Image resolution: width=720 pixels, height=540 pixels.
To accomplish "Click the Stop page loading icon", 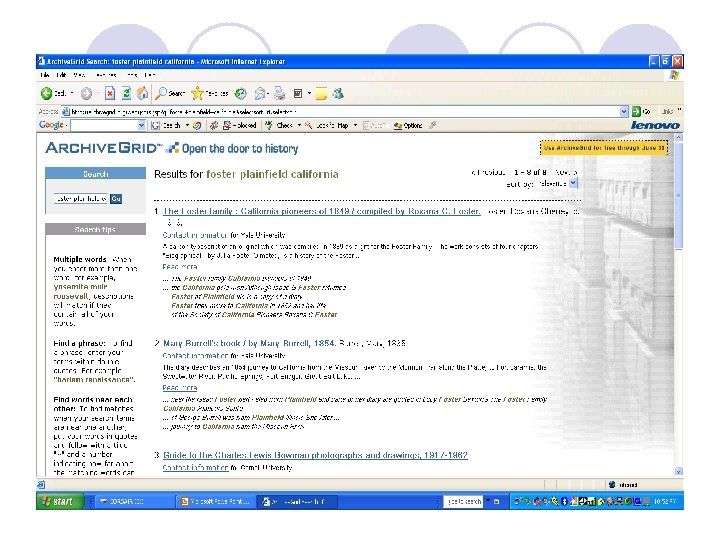I will (110, 94).
